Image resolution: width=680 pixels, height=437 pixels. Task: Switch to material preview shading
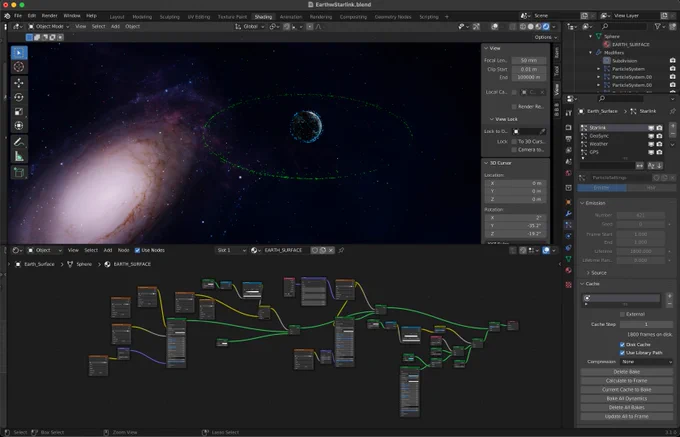[538, 26]
